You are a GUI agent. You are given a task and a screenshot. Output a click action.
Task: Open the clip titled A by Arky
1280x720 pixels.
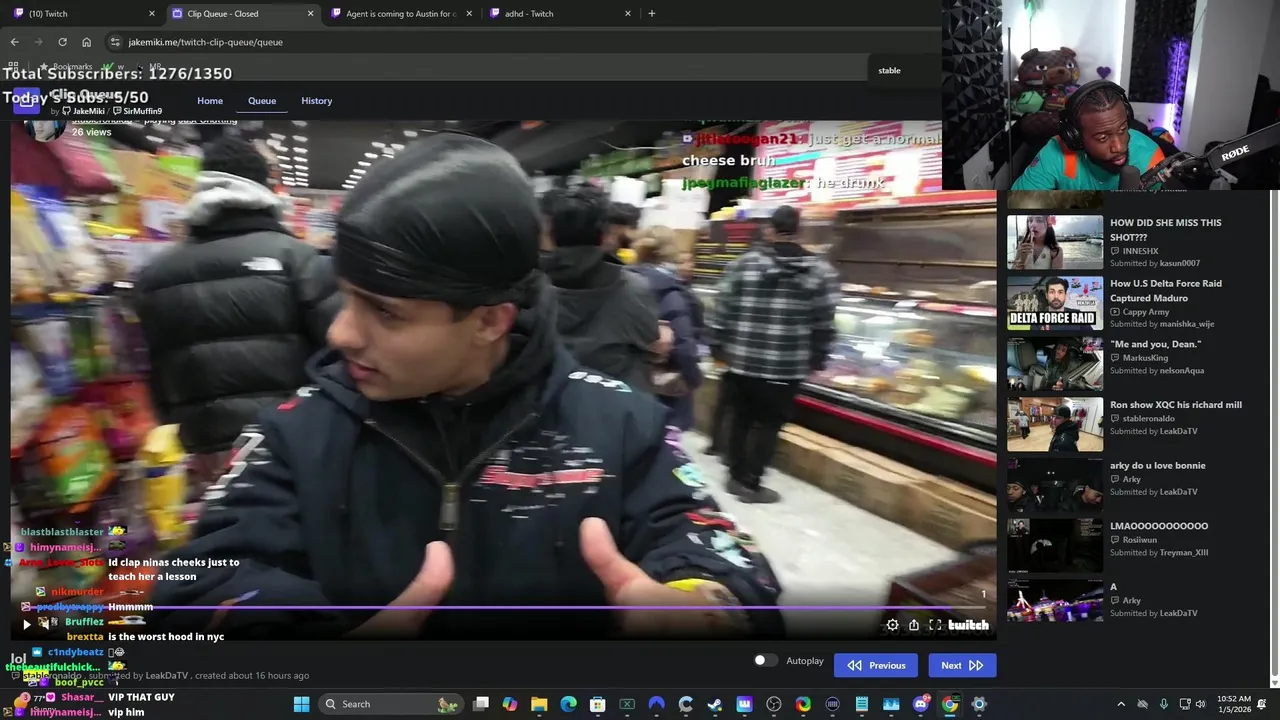[x=1113, y=587]
